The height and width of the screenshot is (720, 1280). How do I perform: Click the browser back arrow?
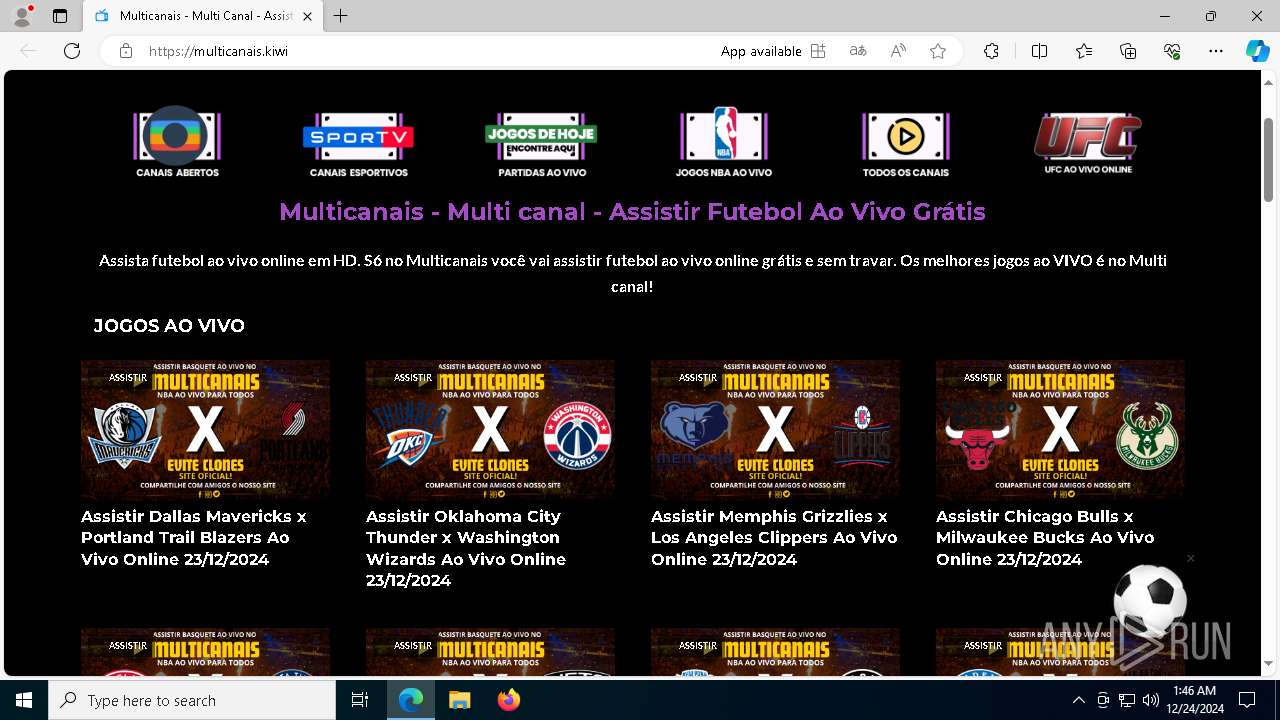point(28,51)
